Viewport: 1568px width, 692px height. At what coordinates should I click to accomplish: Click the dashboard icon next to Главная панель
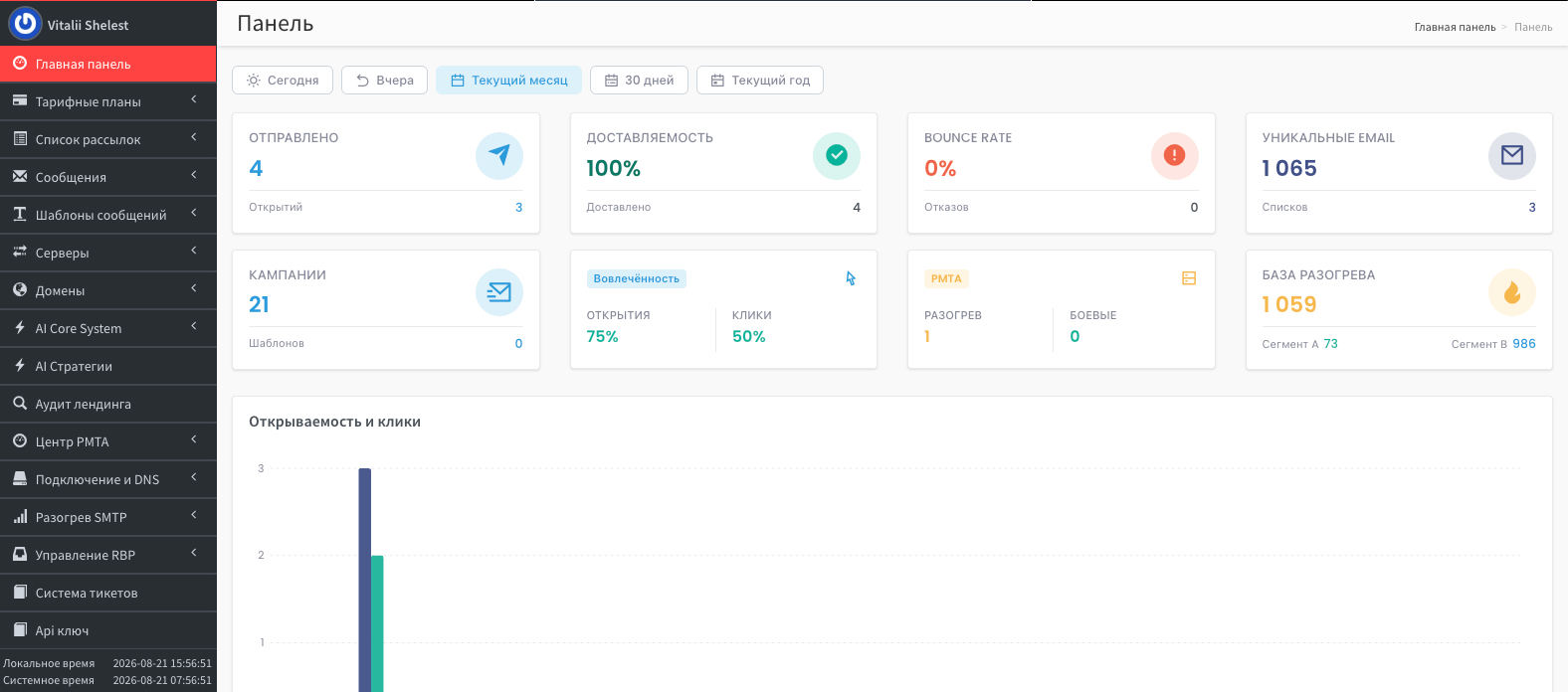pyautogui.click(x=20, y=63)
